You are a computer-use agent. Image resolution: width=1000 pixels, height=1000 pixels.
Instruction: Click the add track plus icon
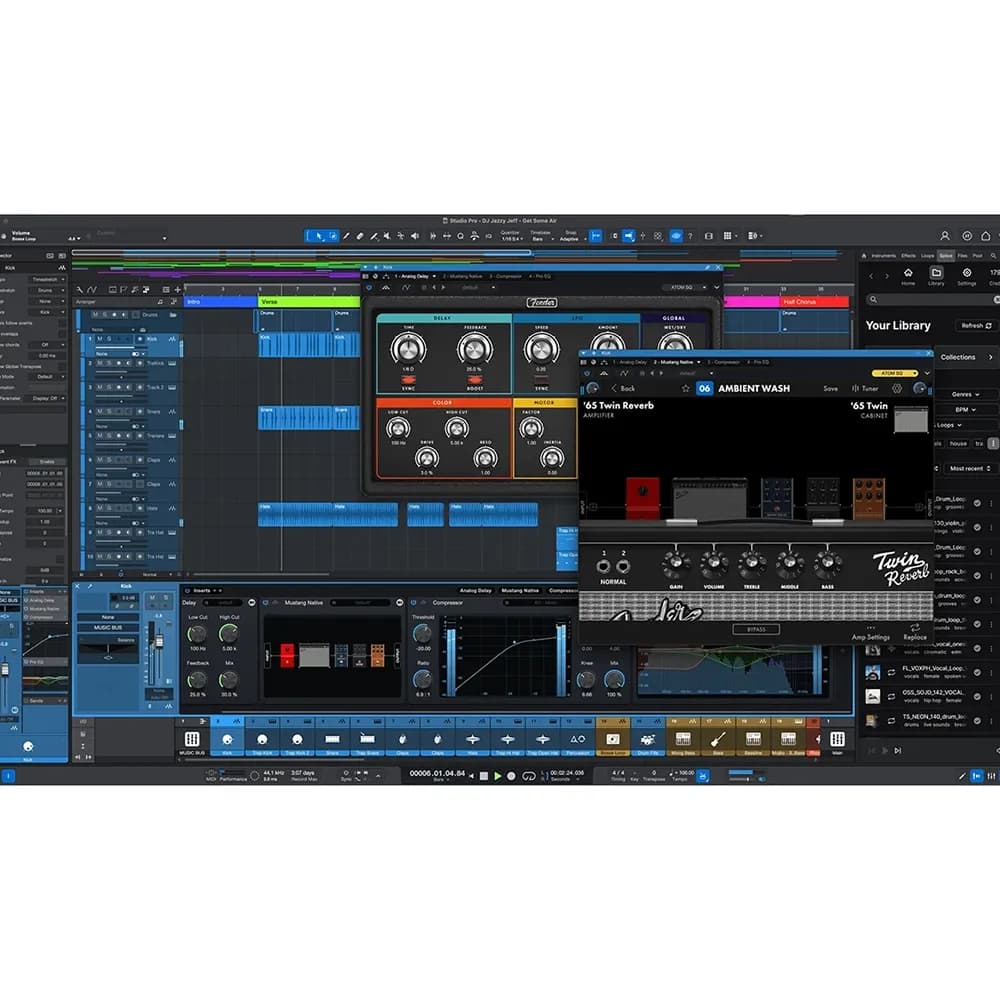click(x=178, y=290)
